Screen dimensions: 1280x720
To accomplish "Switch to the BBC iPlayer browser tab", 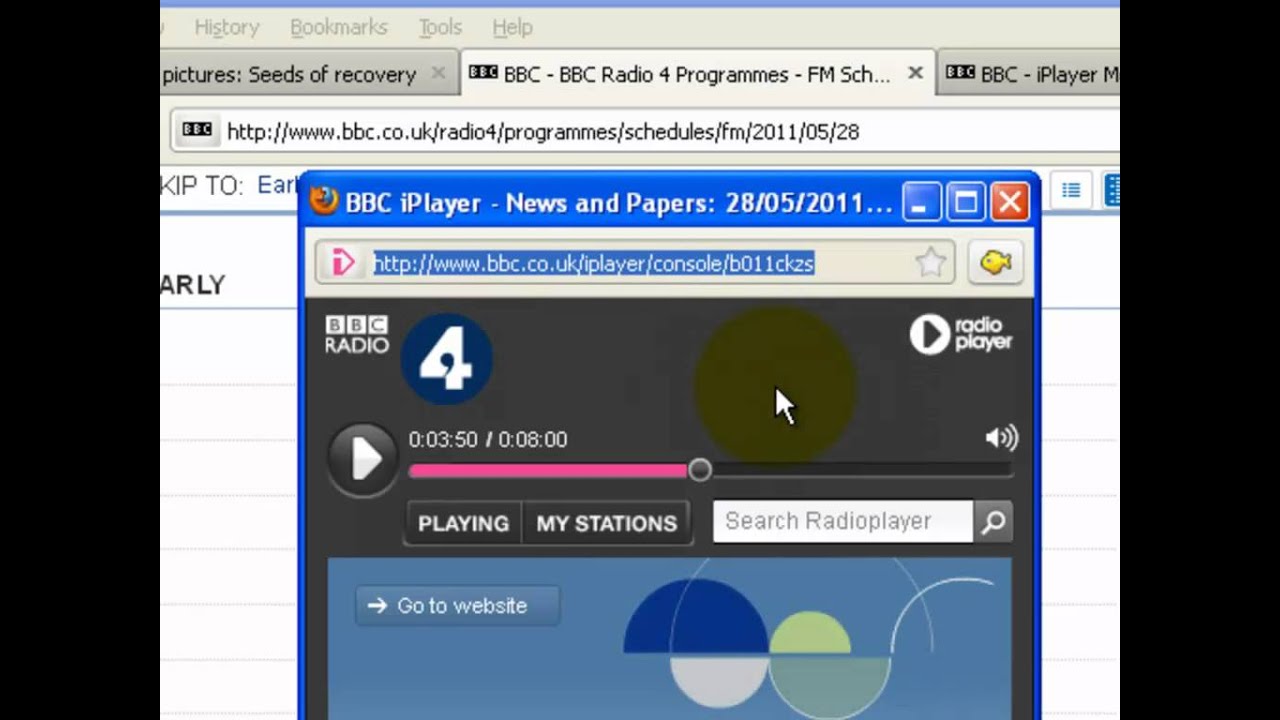I will (x=1031, y=74).
